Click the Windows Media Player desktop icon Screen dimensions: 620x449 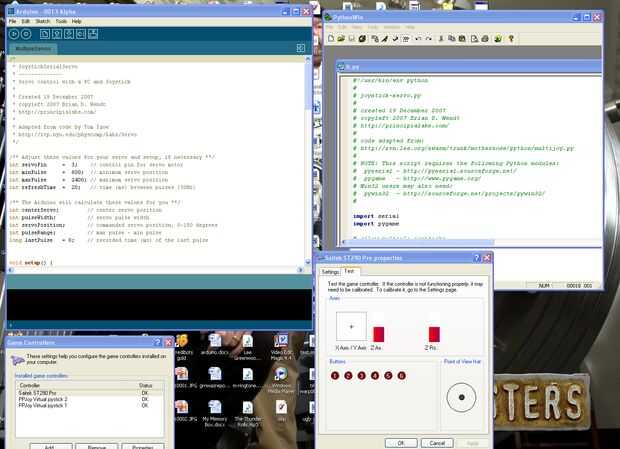point(281,380)
